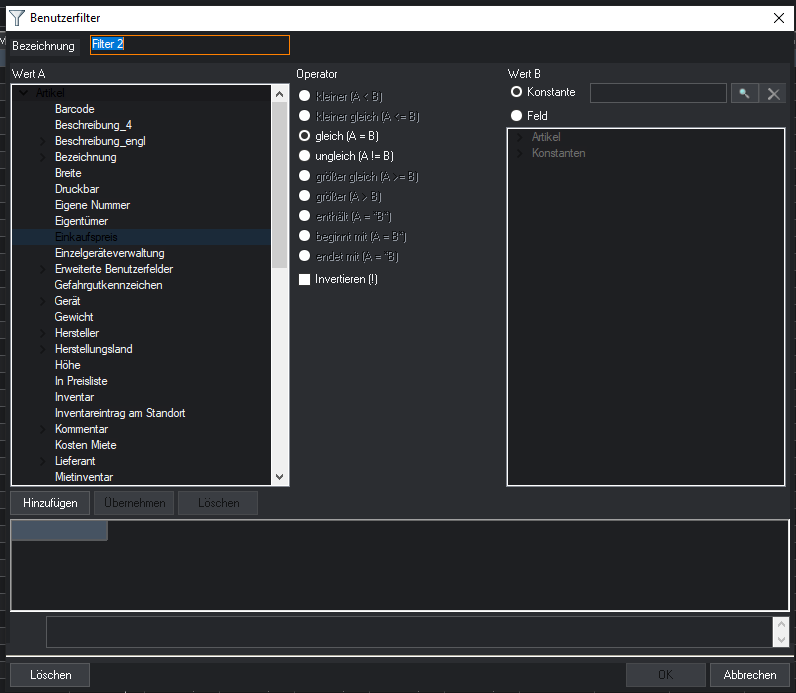
Task: Expand the Artikel node in Wert B tree
Action: 519,137
